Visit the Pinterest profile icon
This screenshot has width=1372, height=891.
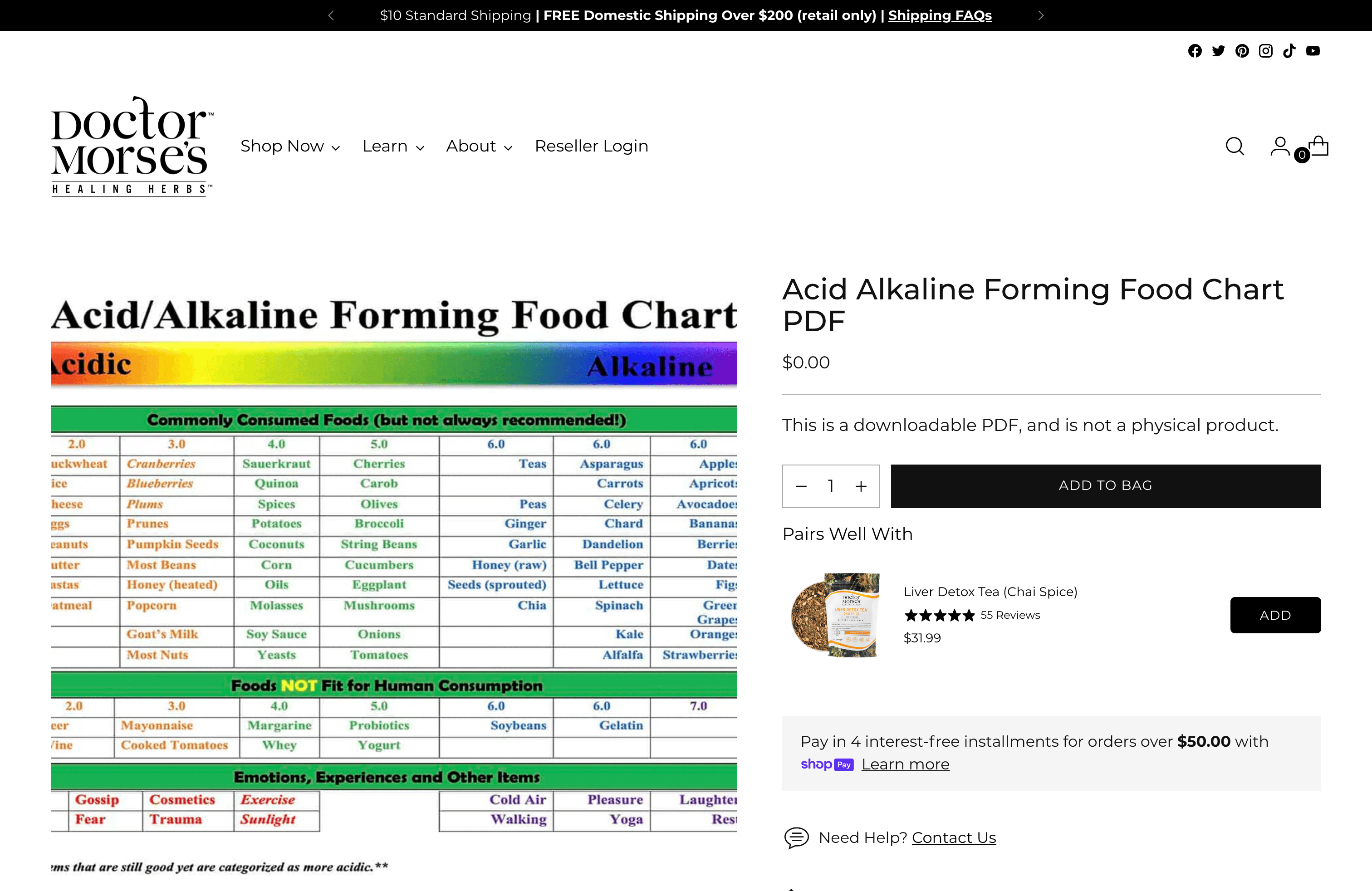tap(1242, 51)
